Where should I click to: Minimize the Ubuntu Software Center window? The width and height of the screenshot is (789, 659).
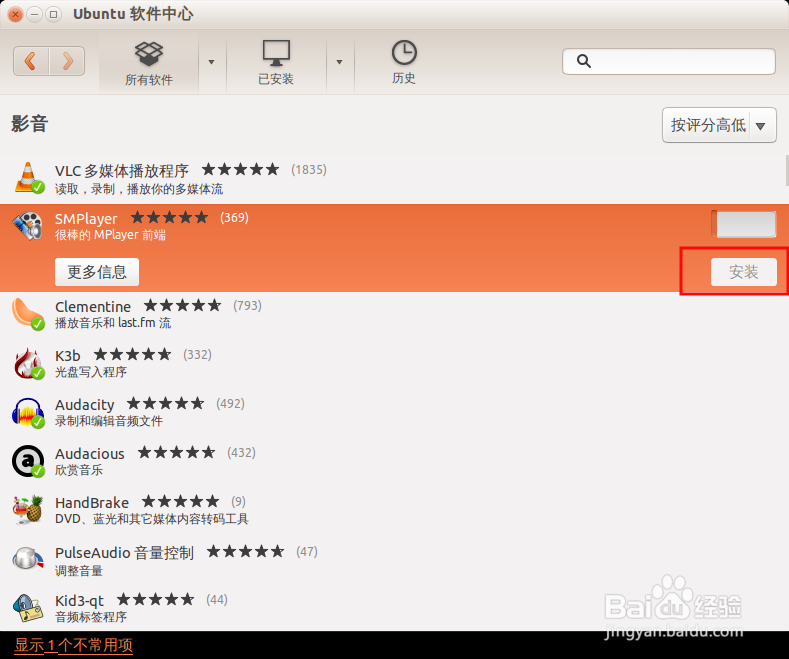pyautogui.click(x=34, y=14)
